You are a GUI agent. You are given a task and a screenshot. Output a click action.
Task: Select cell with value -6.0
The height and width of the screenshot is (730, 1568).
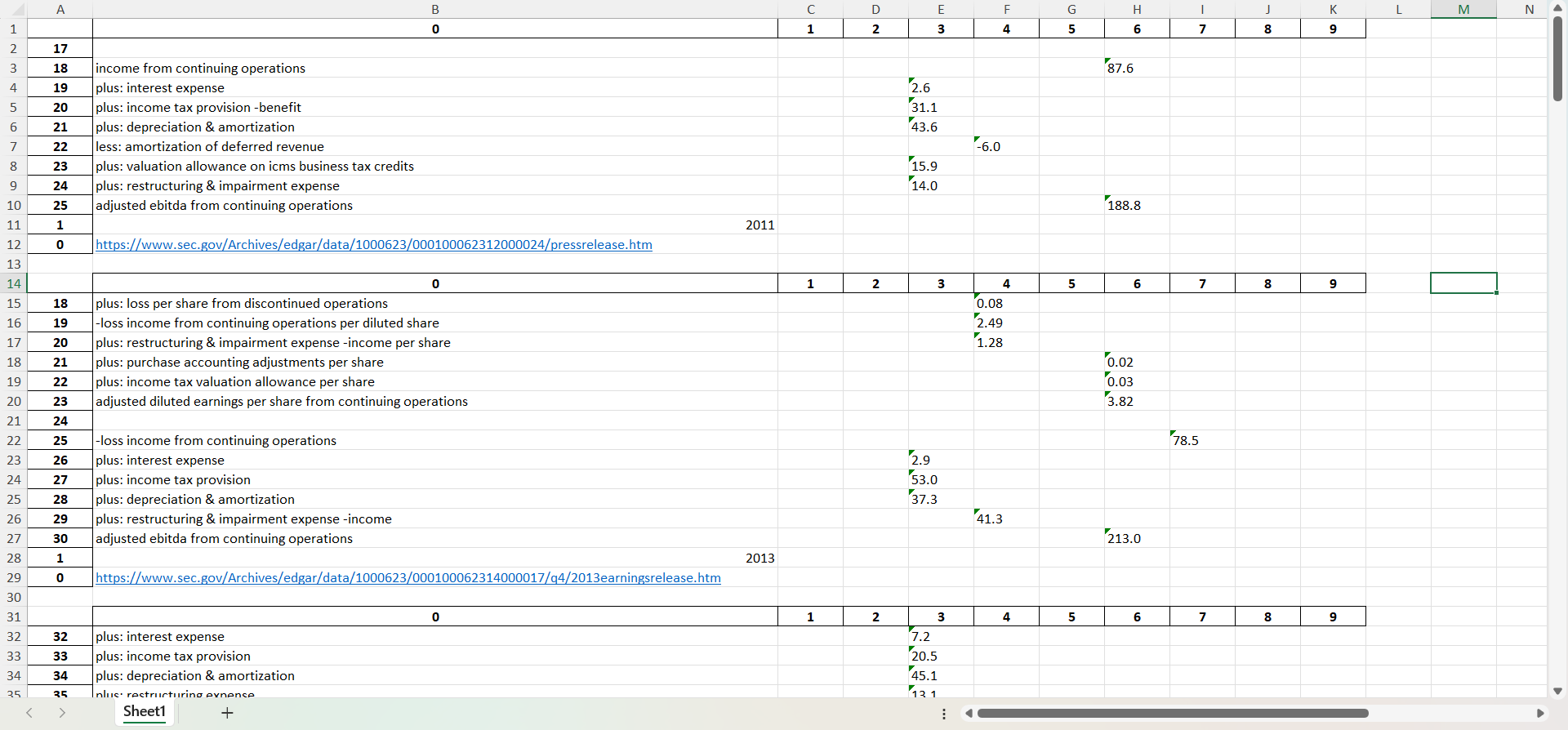point(1006,146)
